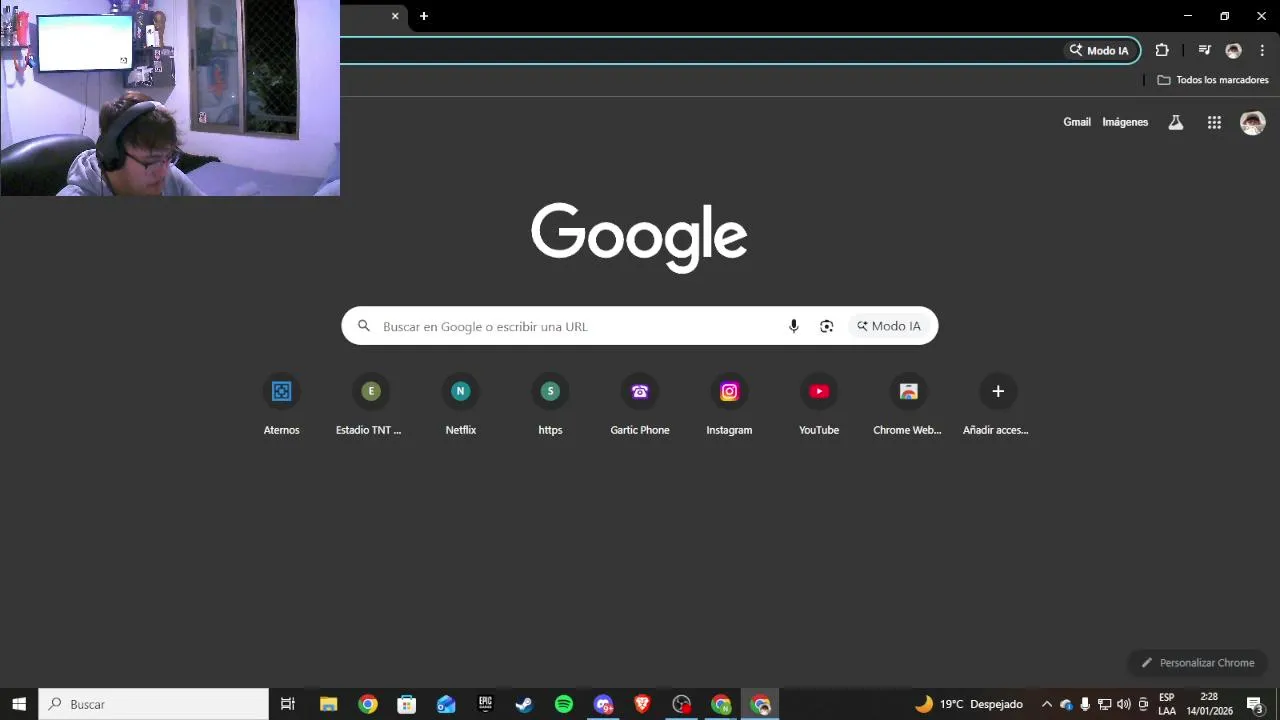Screen dimensions: 1280x720
Task: Click Modo IA button in address bar
Action: [x=1099, y=50]
